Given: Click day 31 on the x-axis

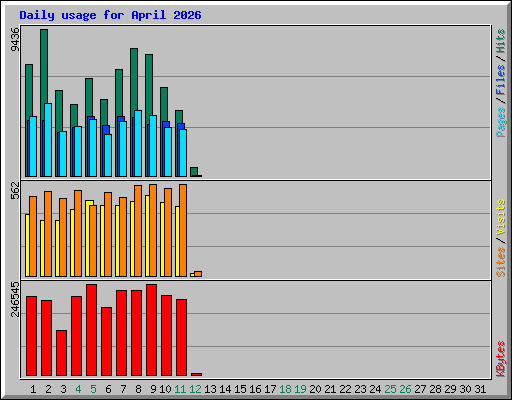Looking at the screenshot, I should click(x=480, y=389).
